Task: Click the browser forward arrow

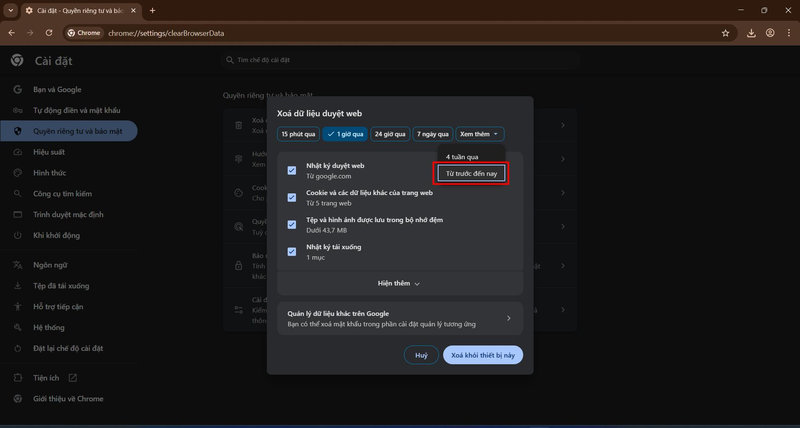Action: pyautogui.click(x=30, y=33)
